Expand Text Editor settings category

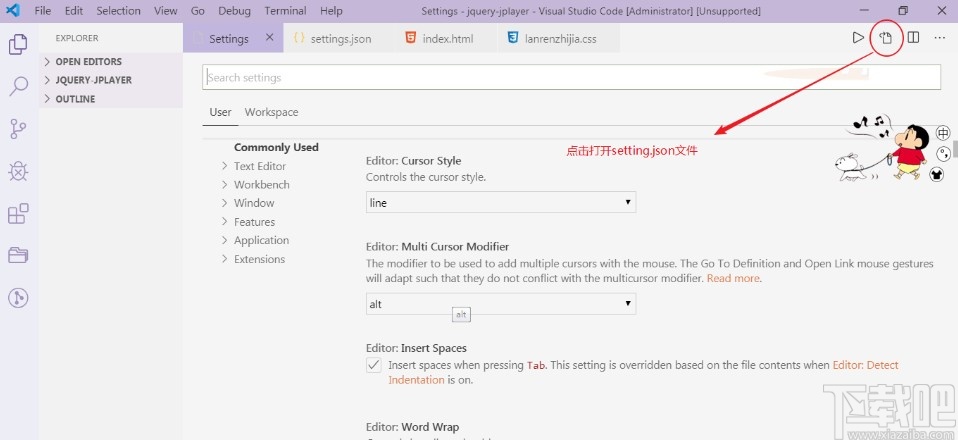[260, 166]
